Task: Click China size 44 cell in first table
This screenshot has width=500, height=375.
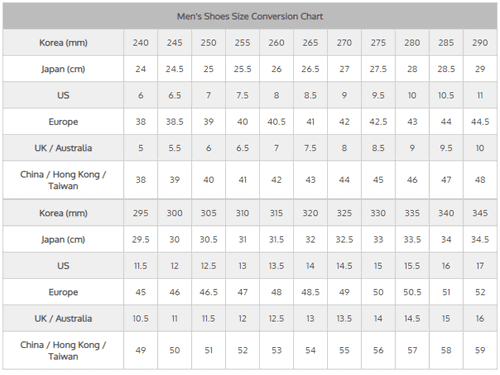Action: point(344,180)
